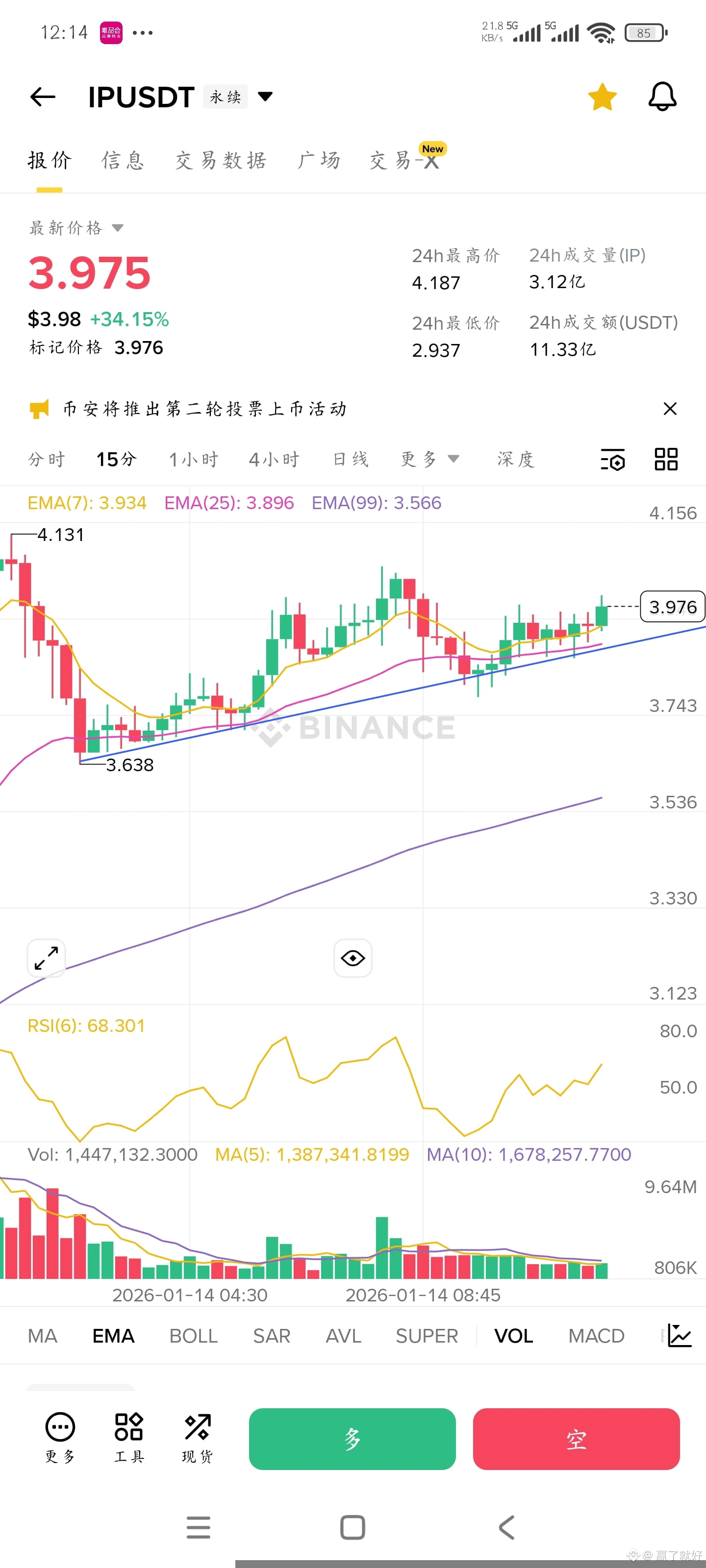Open the 交易-X tab

pos(404,161)
